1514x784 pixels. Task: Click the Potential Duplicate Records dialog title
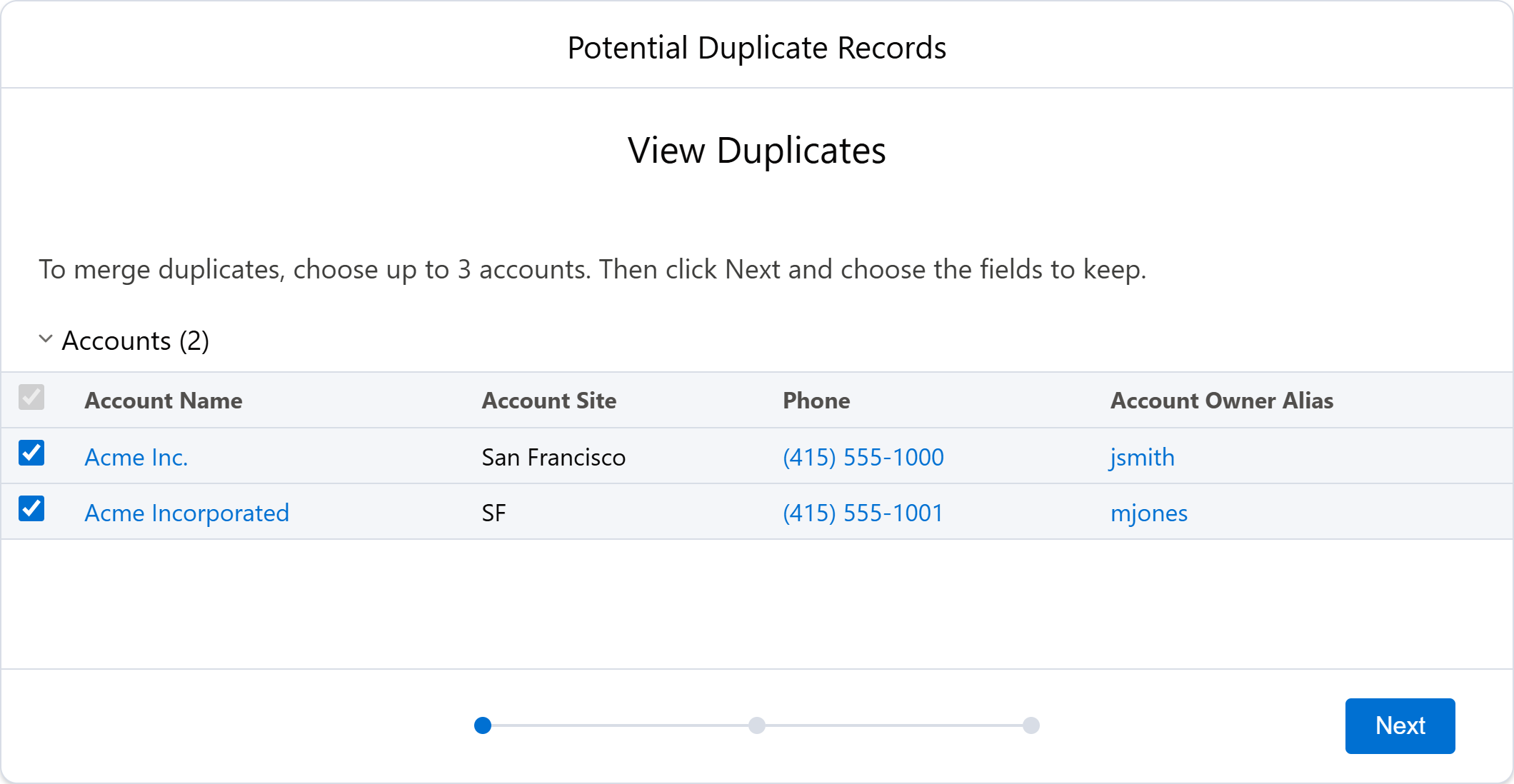click(757, 47)
